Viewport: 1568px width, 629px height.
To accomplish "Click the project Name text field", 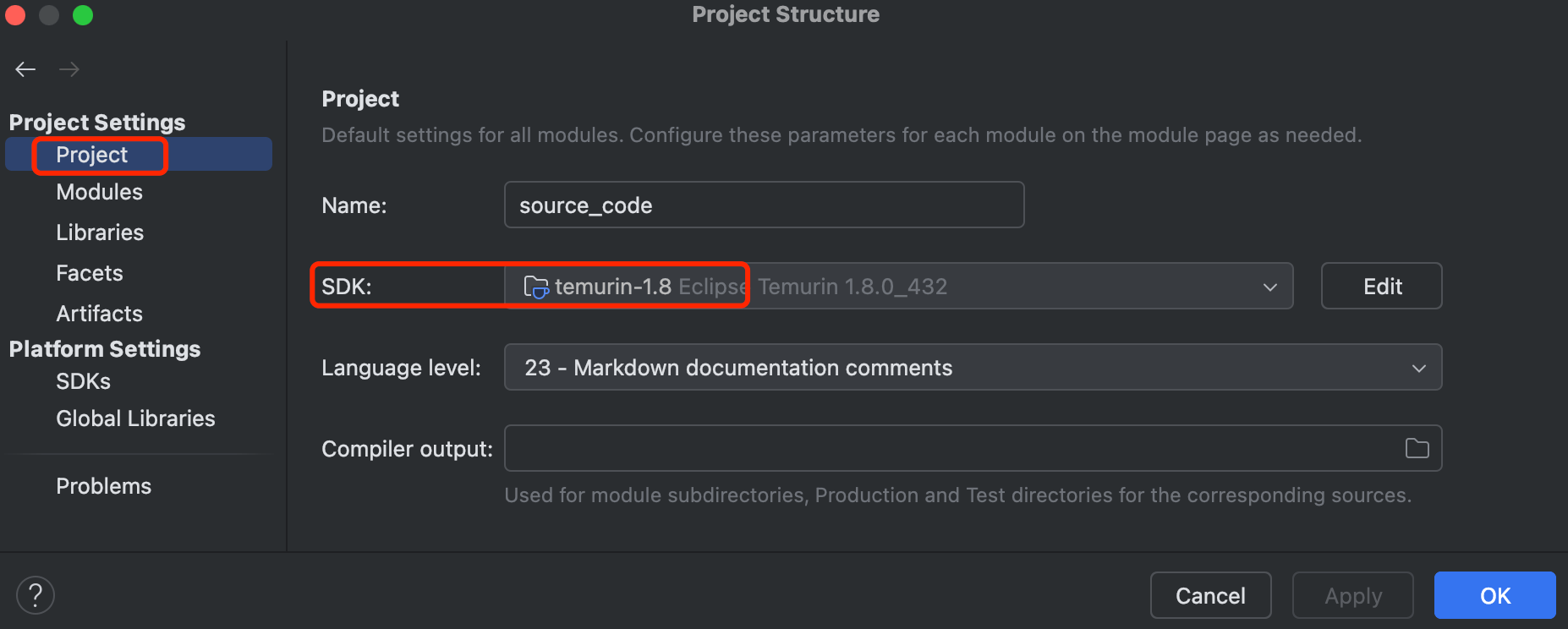I will coord(764,205).
